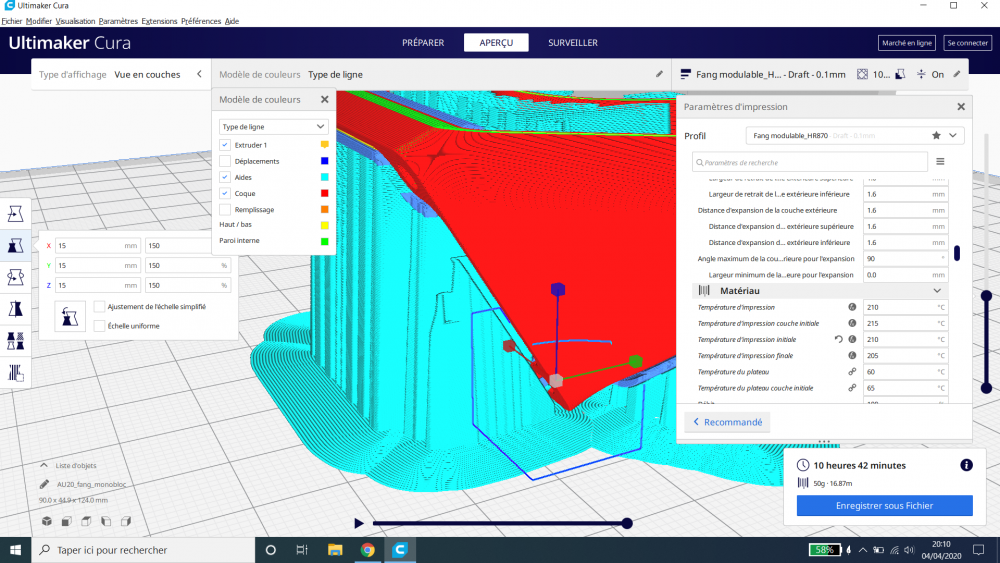This screenshot has width=1000, height=563.
Task: Switch to front view camera icon
Action: pos(66,521)
